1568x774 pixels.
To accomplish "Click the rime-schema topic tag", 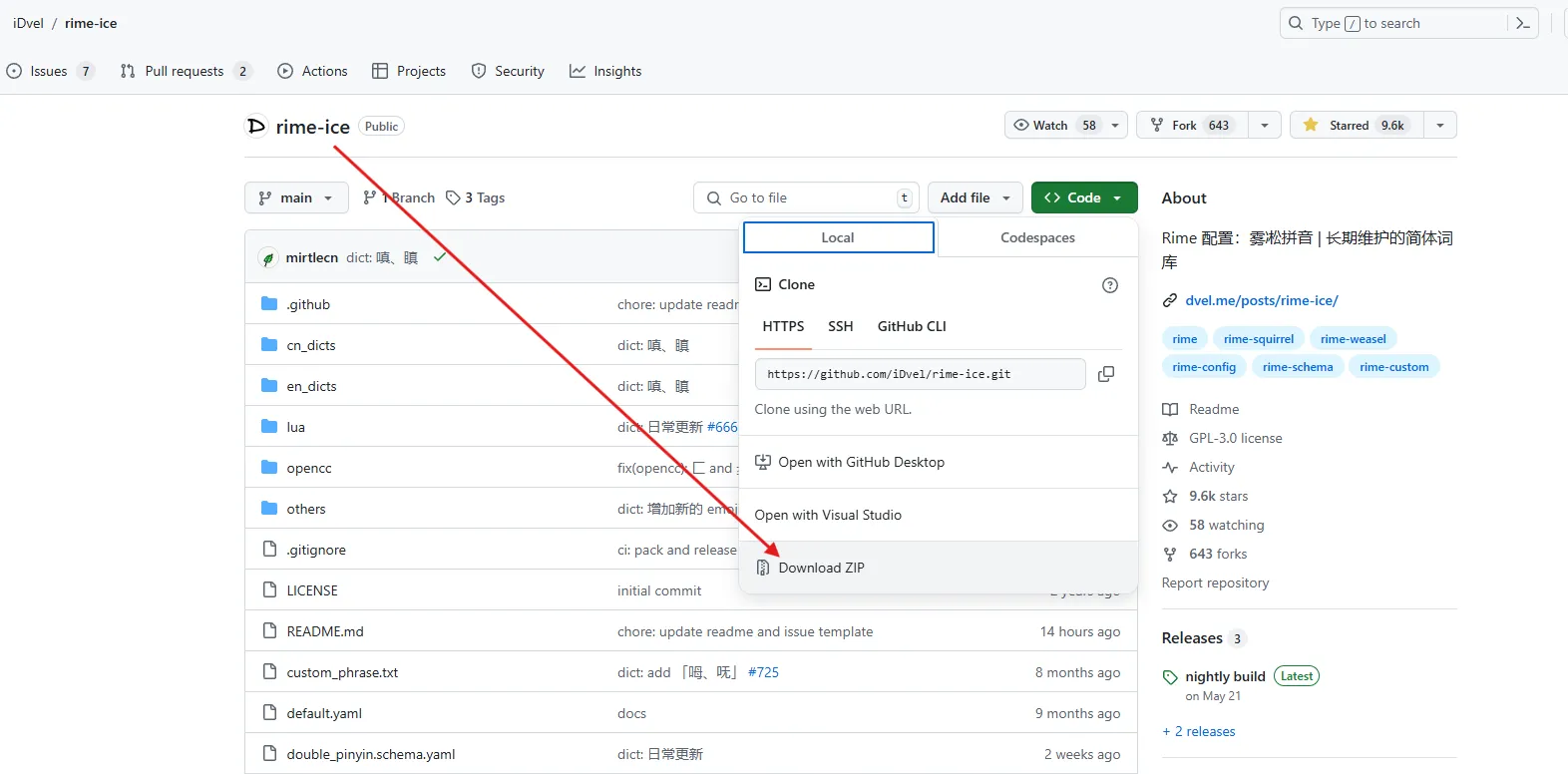I will click(1298, 367).
